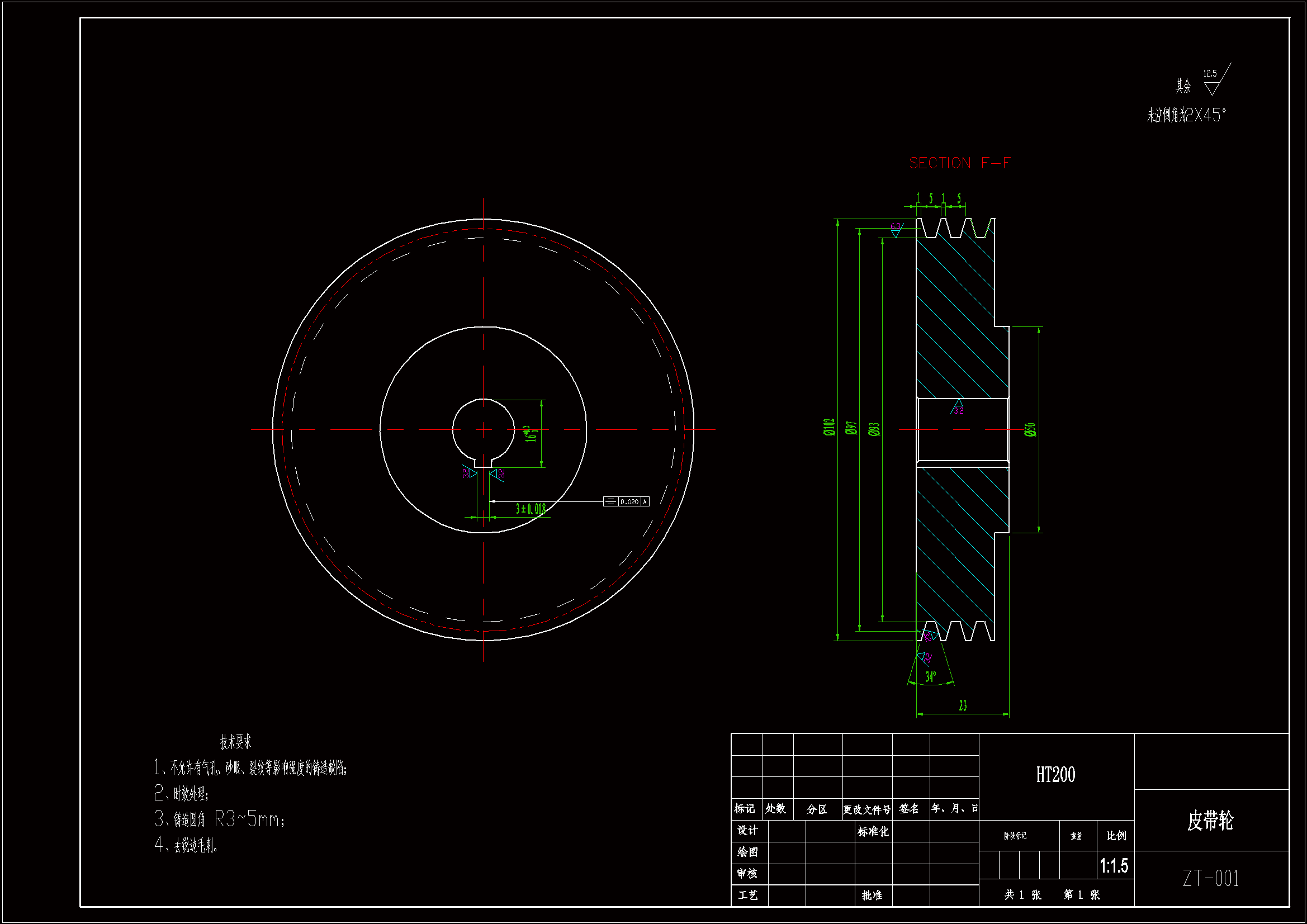Click the SECTION F-F label
Screen dimensions: 1307x924
[x=960, y=163]
